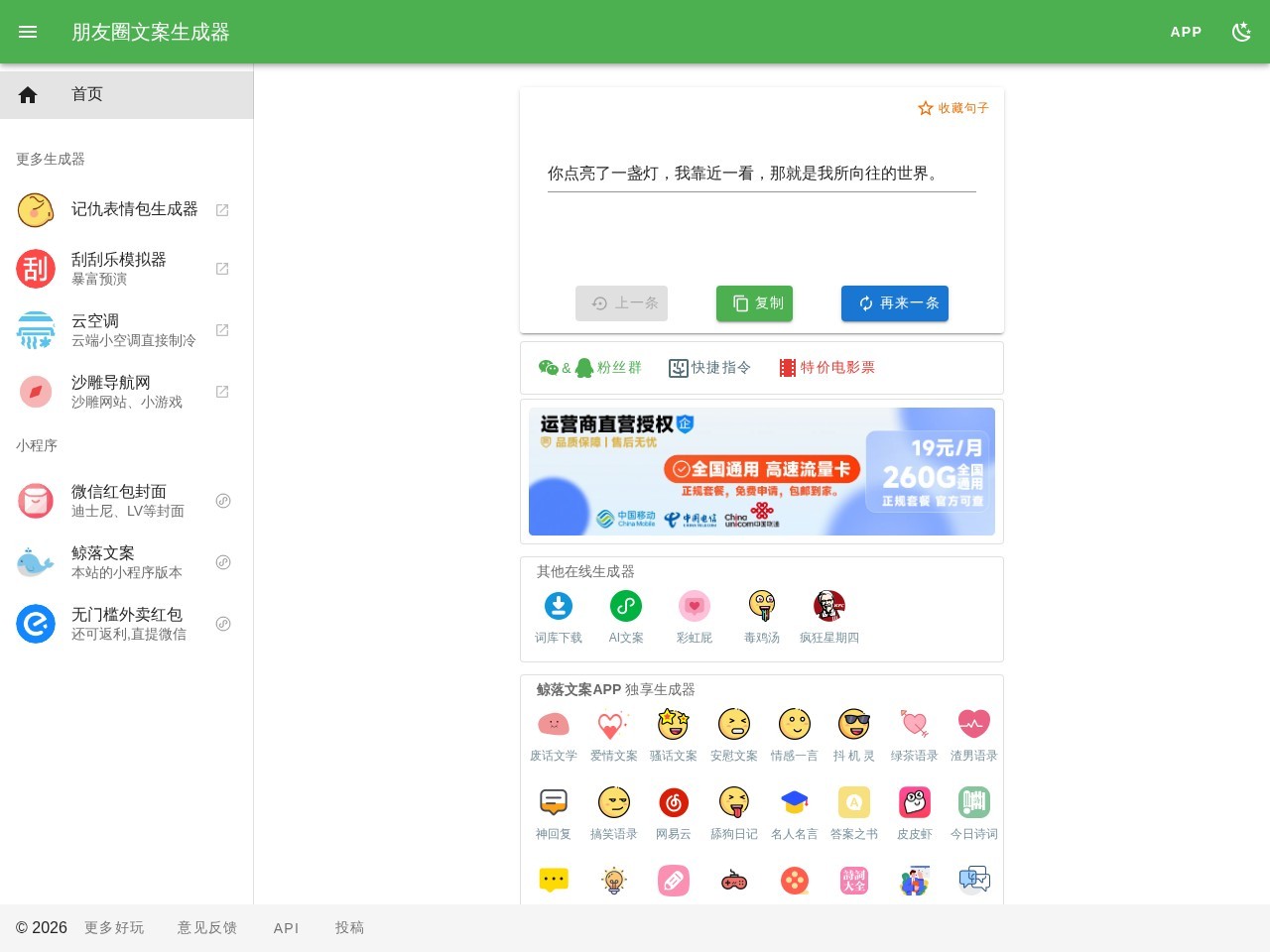Open 名人名言 generator

795,814
